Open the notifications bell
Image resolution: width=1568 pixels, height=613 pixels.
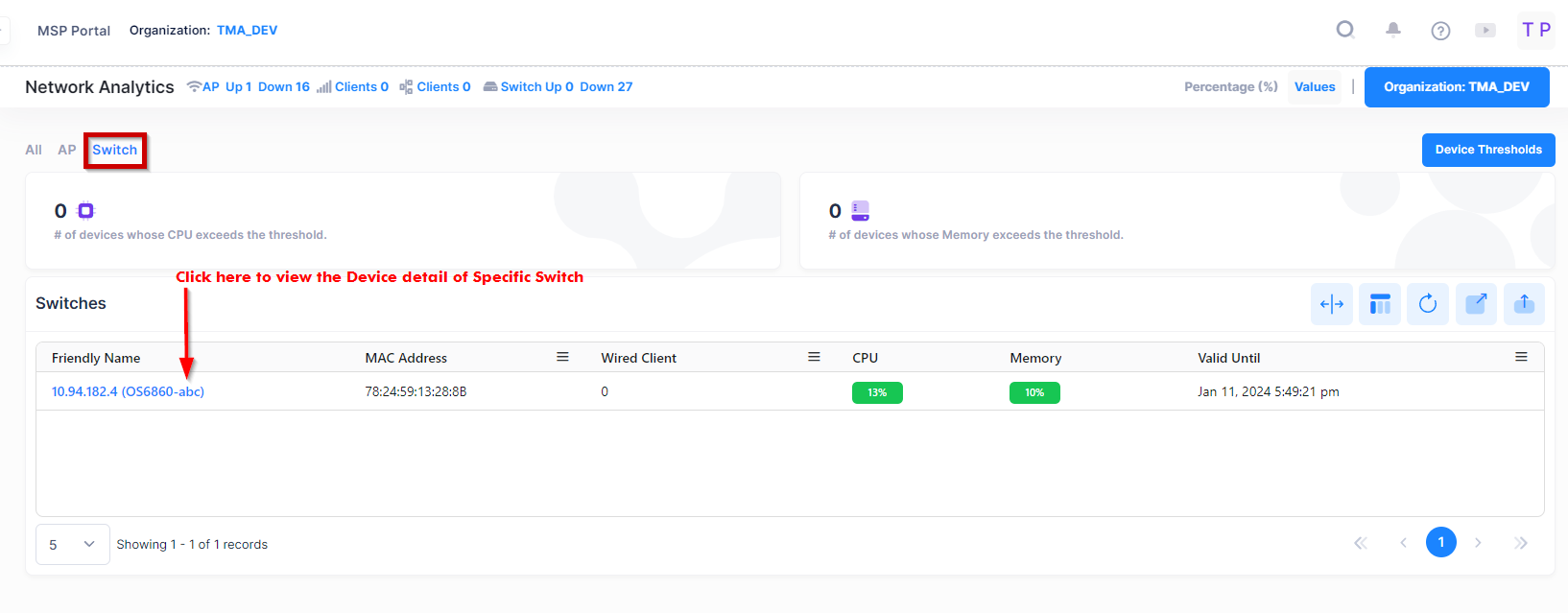tap(1393, 30)
